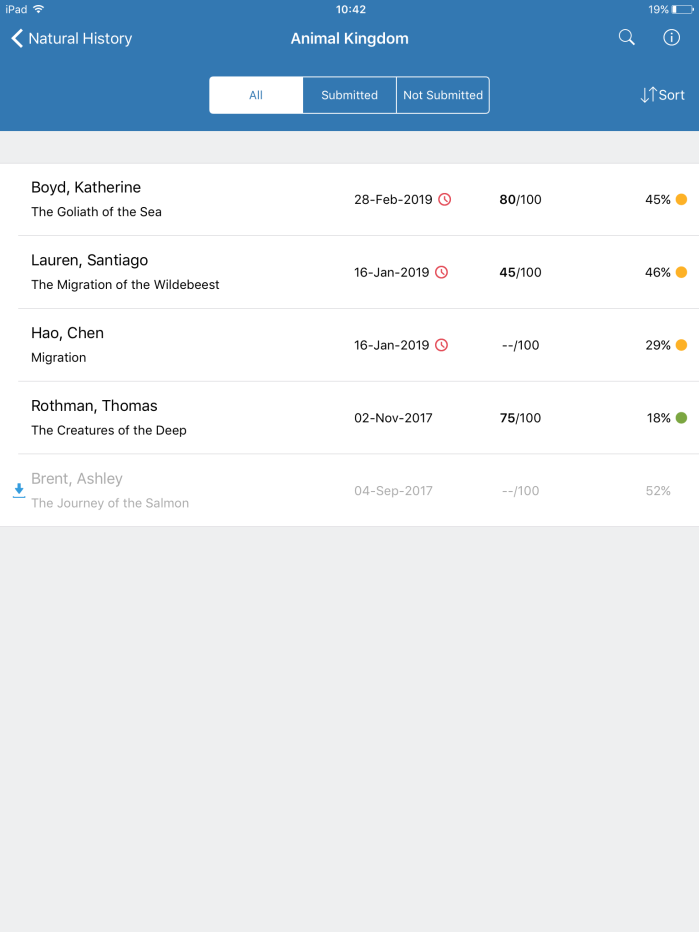Open the search magnifier icon

(626, 37)
